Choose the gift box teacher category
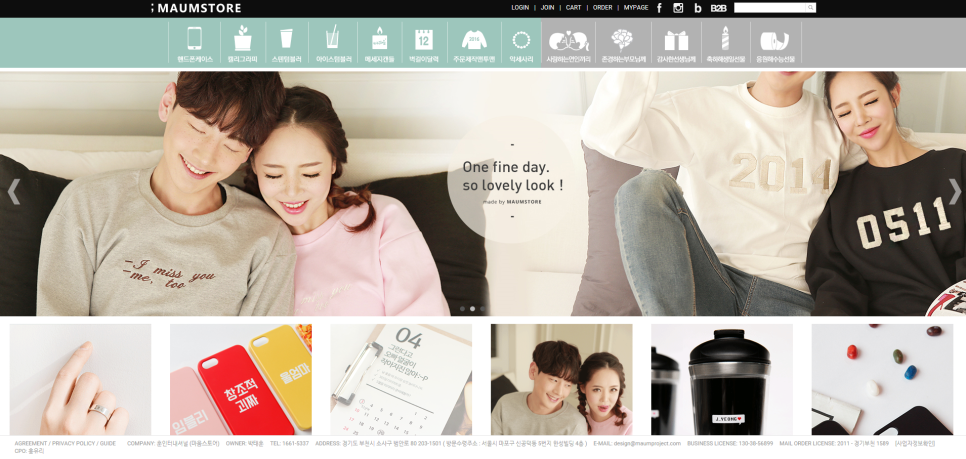Image resolution: width=966 pixels, height=459 pixels. point(676,43)
